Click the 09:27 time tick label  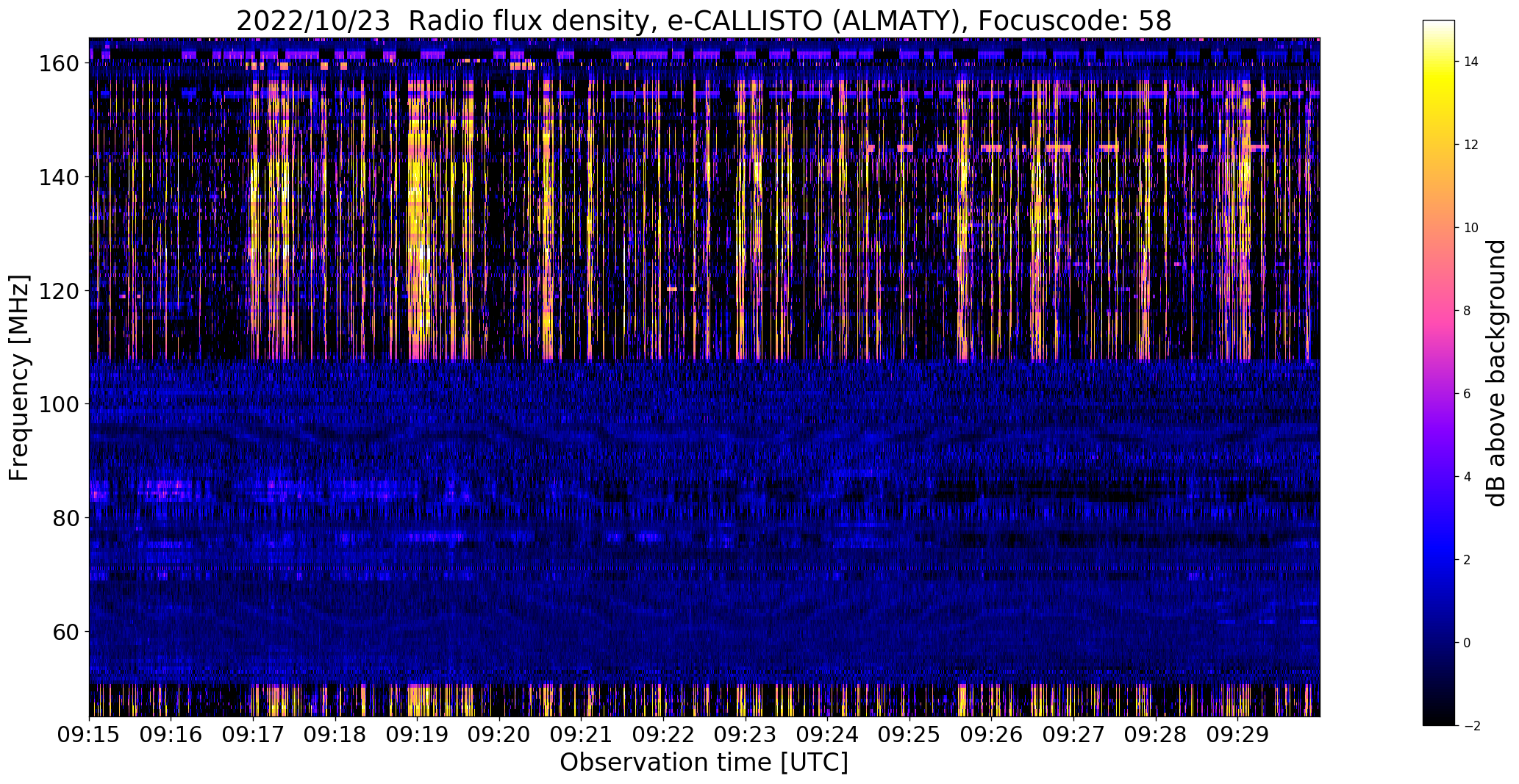tap(1074, 734)
